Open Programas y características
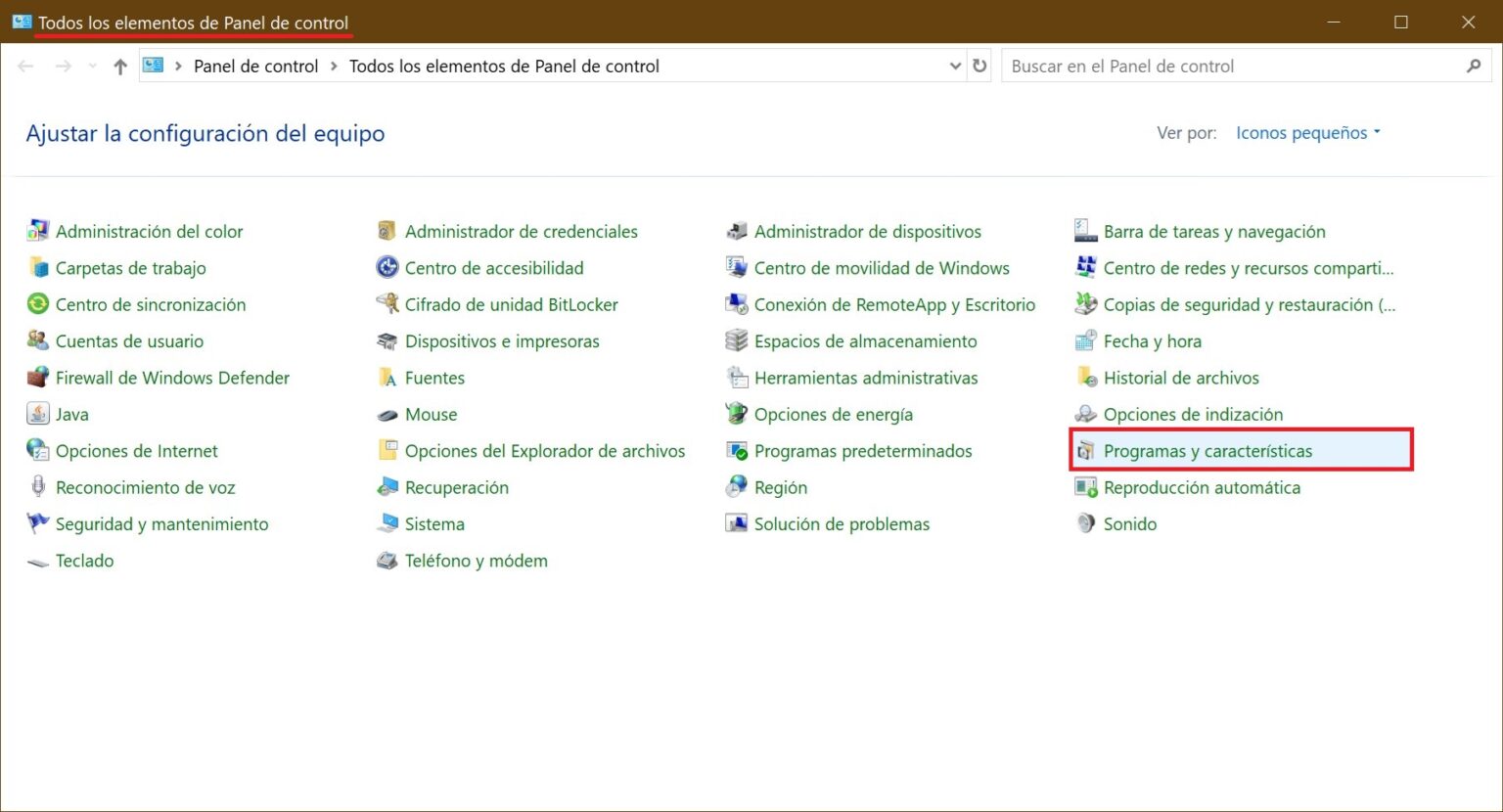Screen dimensions: 1503x812 [1208, 451]
